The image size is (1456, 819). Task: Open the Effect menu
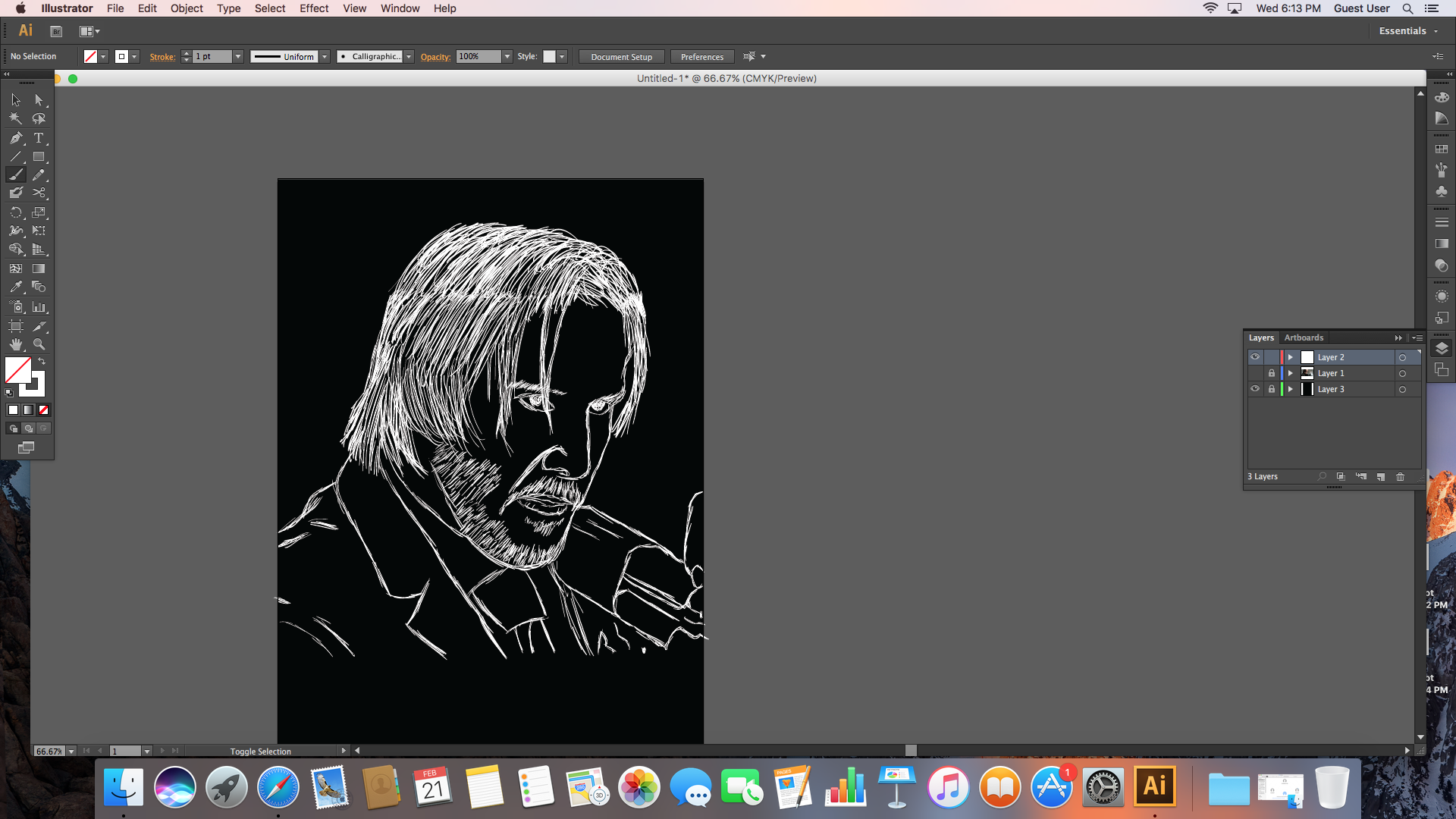[313, 8]
